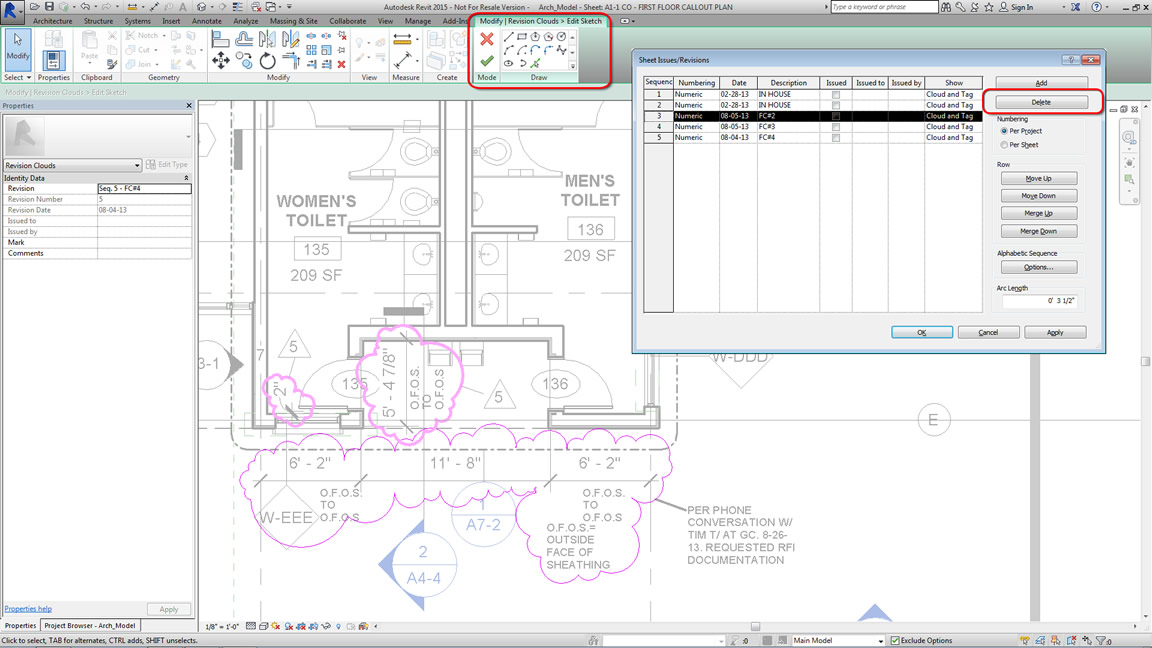Select the Inscribed Polygon draw tool

[x=535, y=36]
